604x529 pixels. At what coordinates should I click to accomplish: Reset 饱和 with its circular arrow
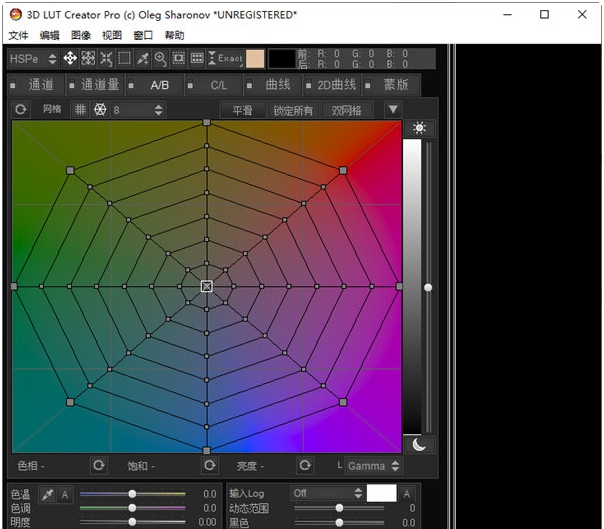(210, 465)
